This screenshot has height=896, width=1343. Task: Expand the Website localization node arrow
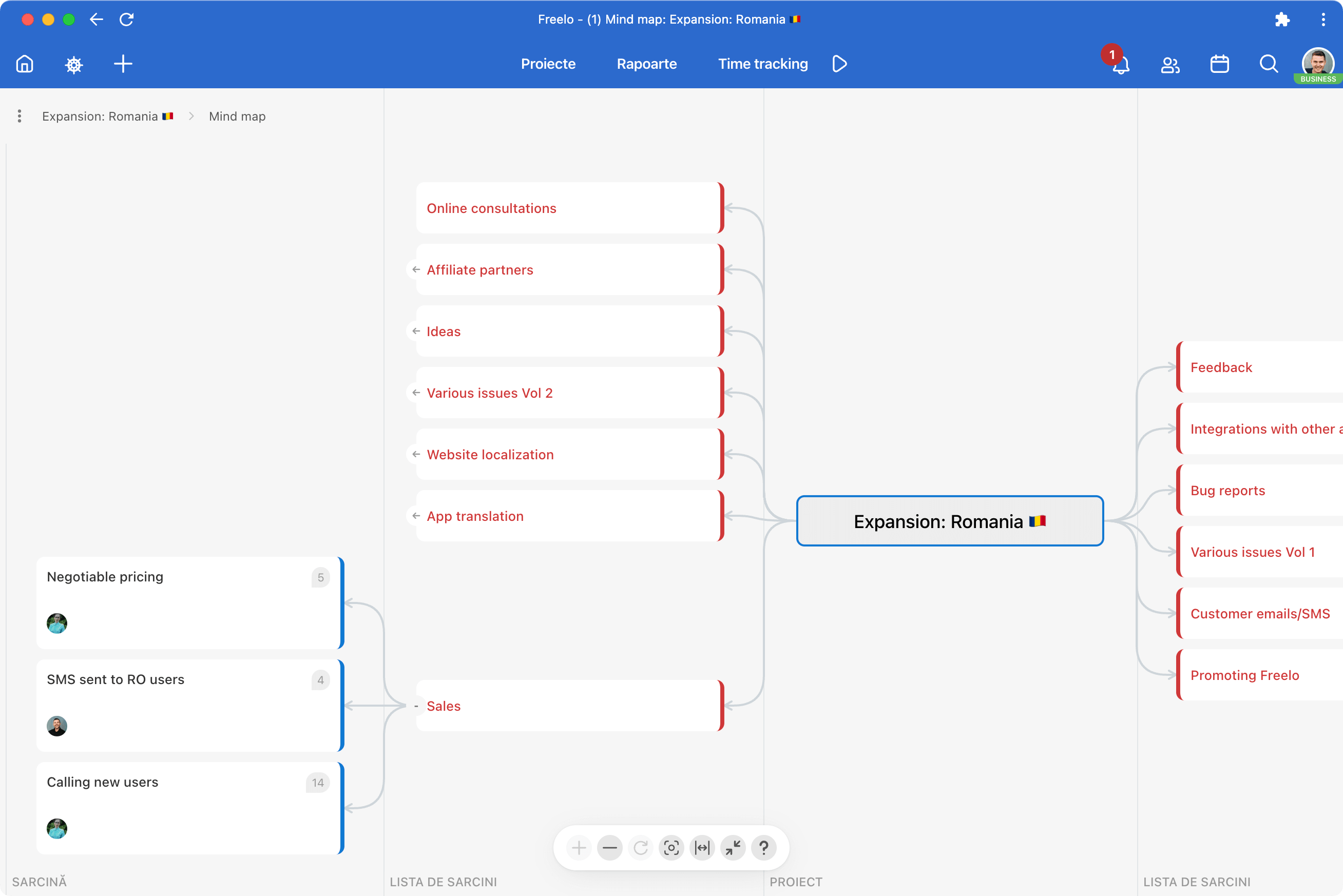[416, 454]
